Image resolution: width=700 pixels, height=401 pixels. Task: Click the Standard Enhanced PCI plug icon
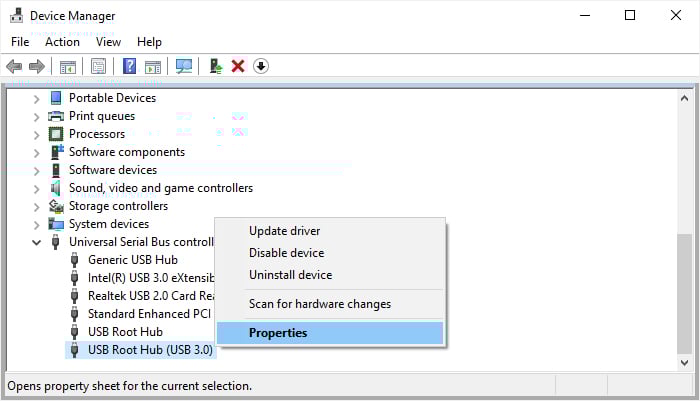click(75, 314)
